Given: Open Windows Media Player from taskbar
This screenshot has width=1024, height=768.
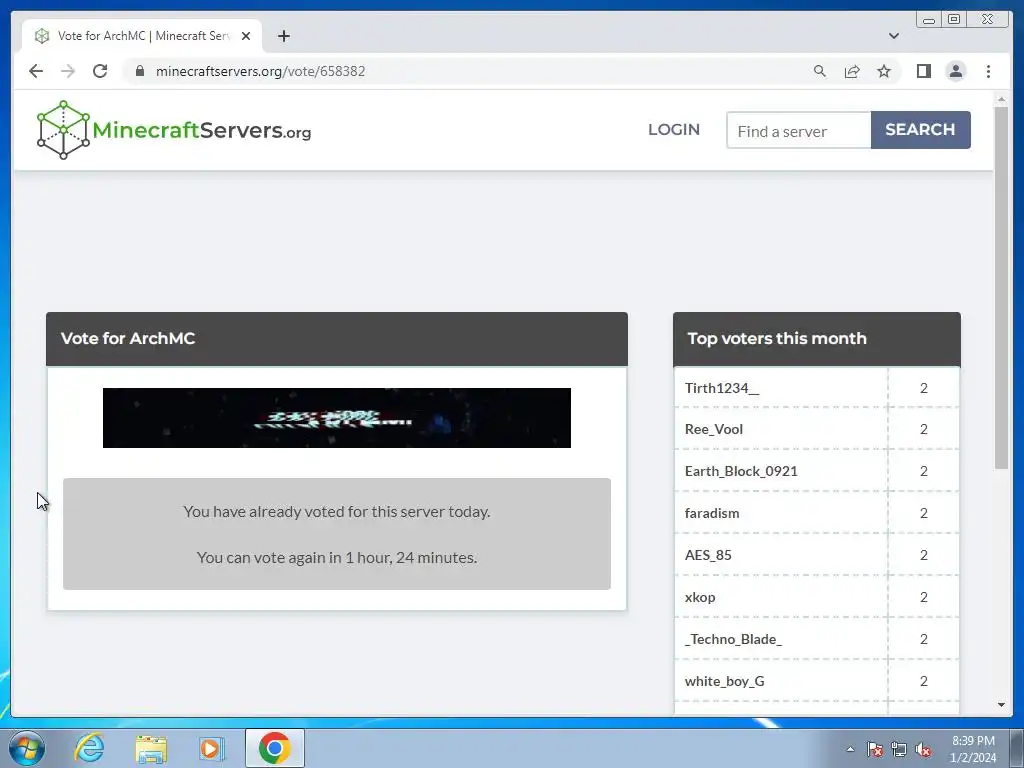Looking at the screenshot, I should (x=212, y=748).
